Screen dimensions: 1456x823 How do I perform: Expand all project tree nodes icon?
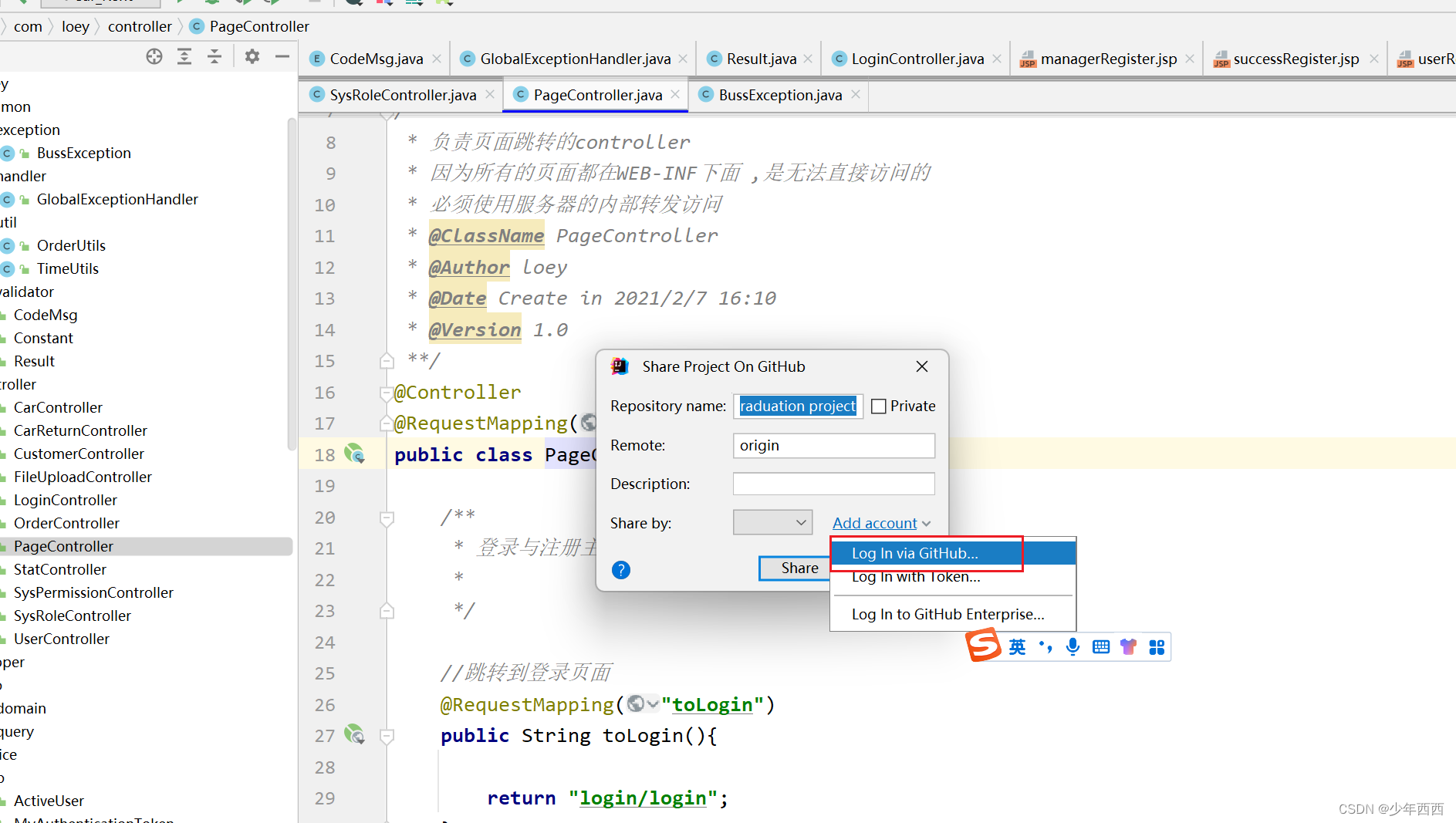point(184,56)
